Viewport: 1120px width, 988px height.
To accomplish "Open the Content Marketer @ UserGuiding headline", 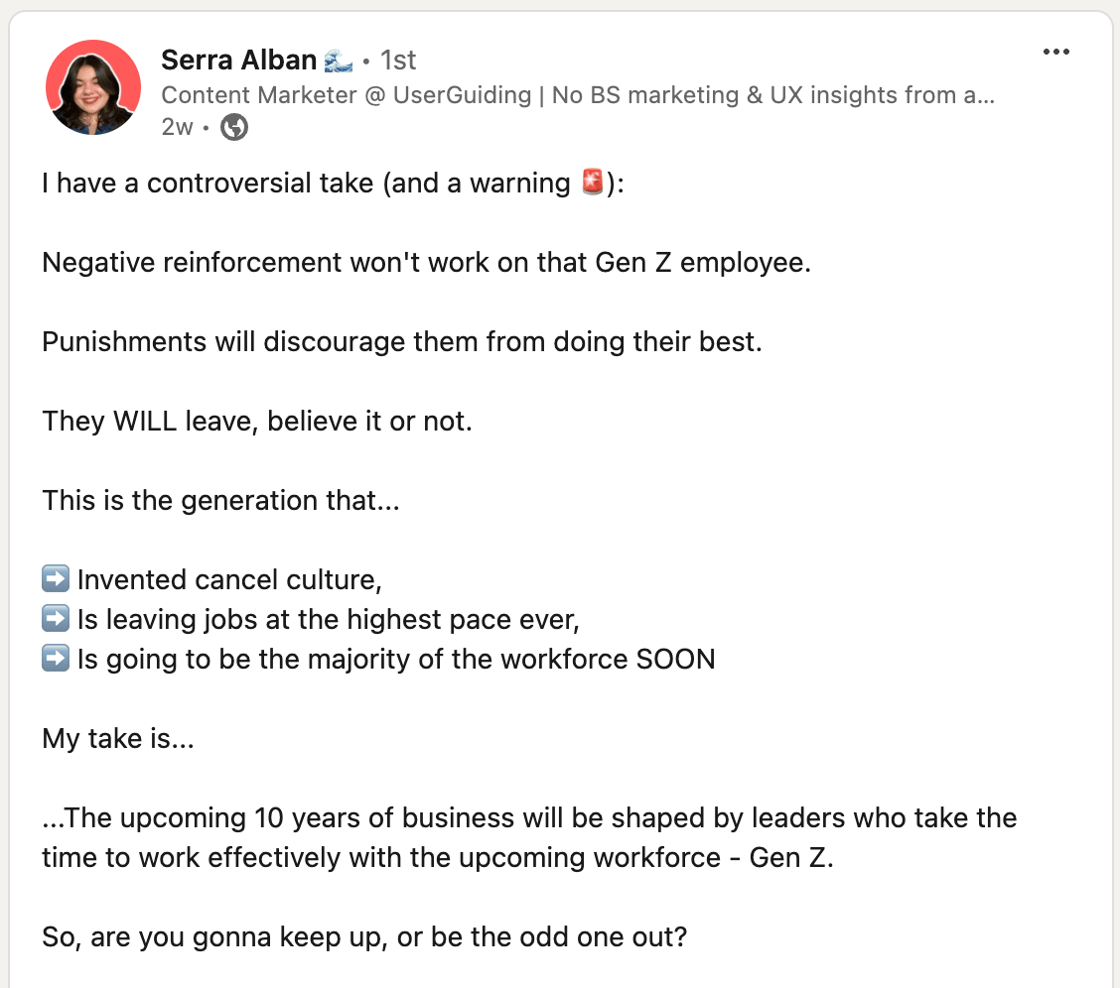I will tap(577, 95).
